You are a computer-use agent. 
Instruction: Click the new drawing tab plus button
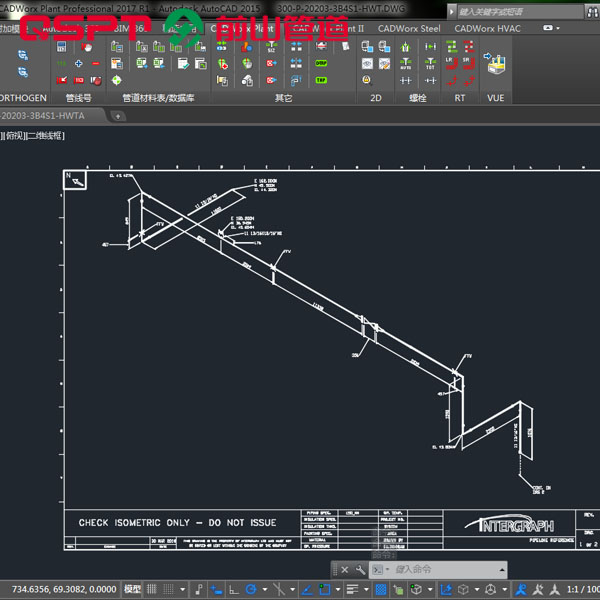click(118, 116)
